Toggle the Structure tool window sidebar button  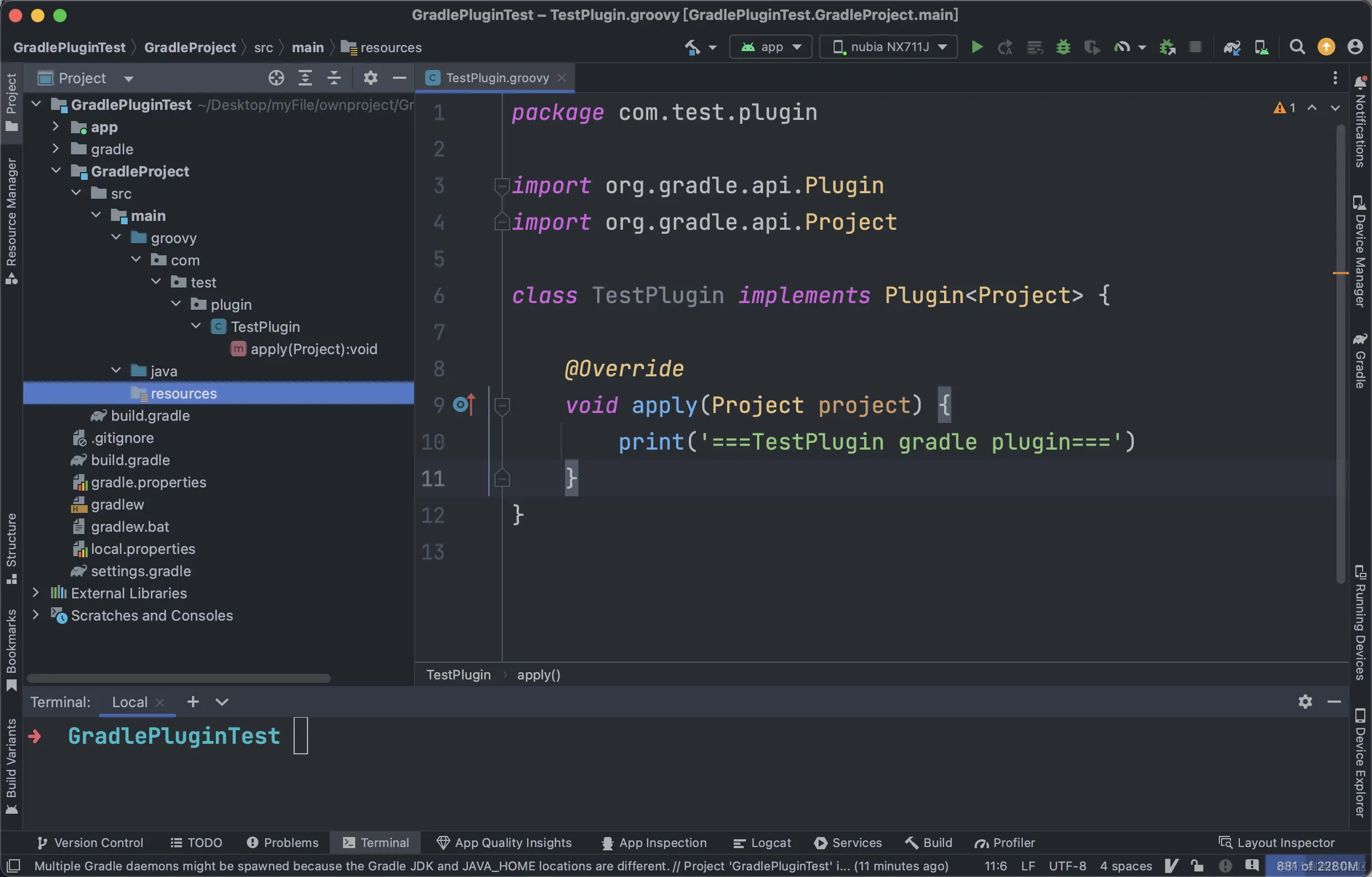pos(11,547)
